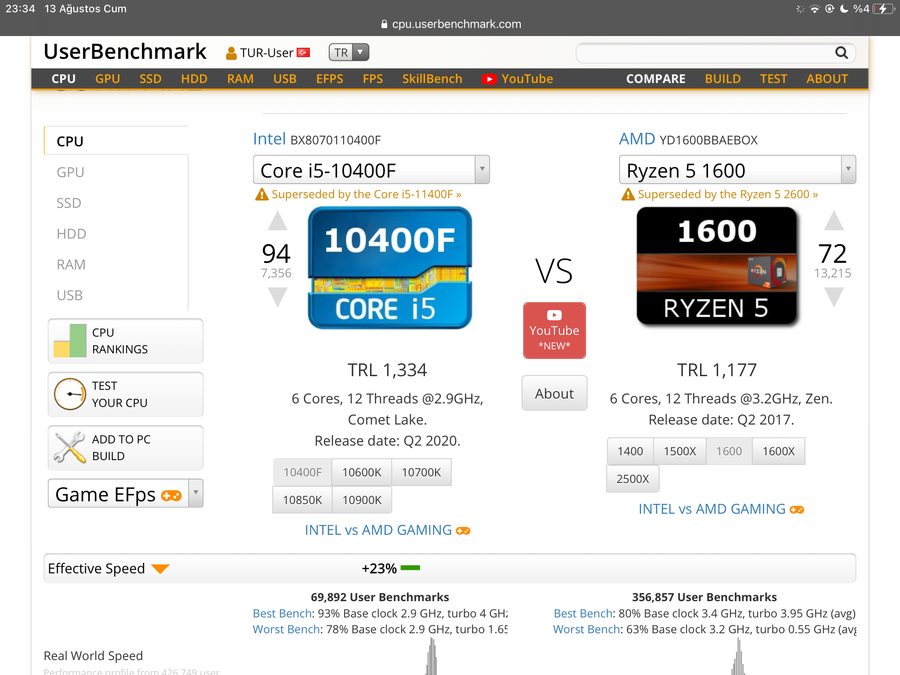Open ABOUT in navigation bar
The width and height of the screenshot is (900, 675).
(827, 79)
